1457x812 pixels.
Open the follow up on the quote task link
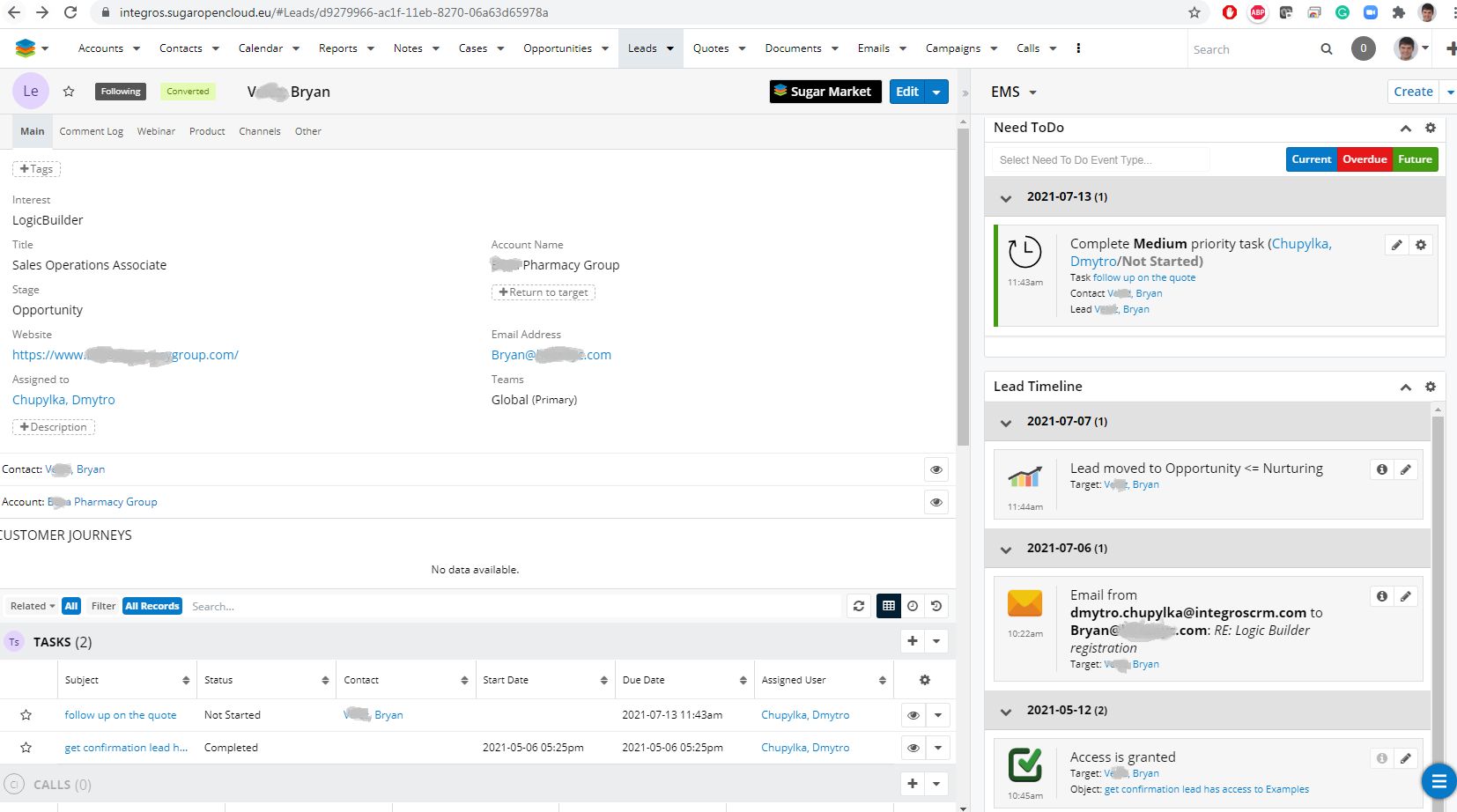click(x=121, y=715)
